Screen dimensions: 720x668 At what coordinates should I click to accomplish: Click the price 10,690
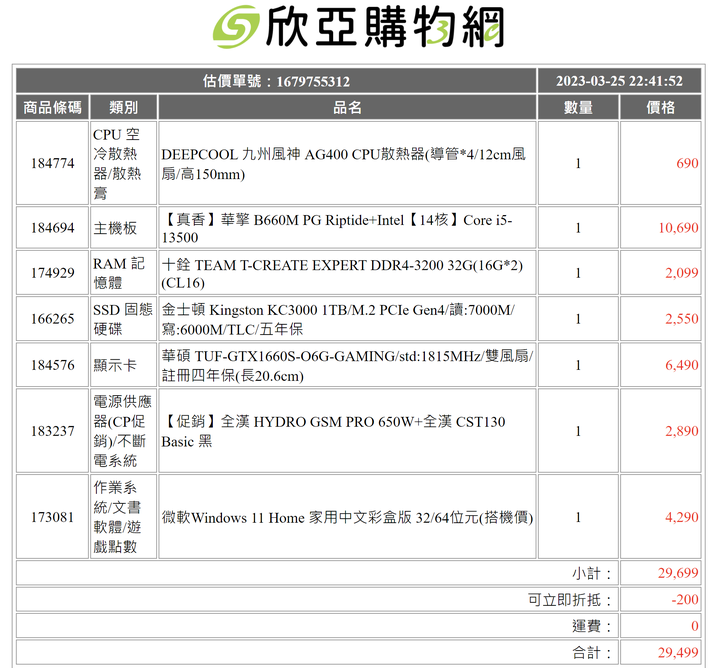pos(678,228)
